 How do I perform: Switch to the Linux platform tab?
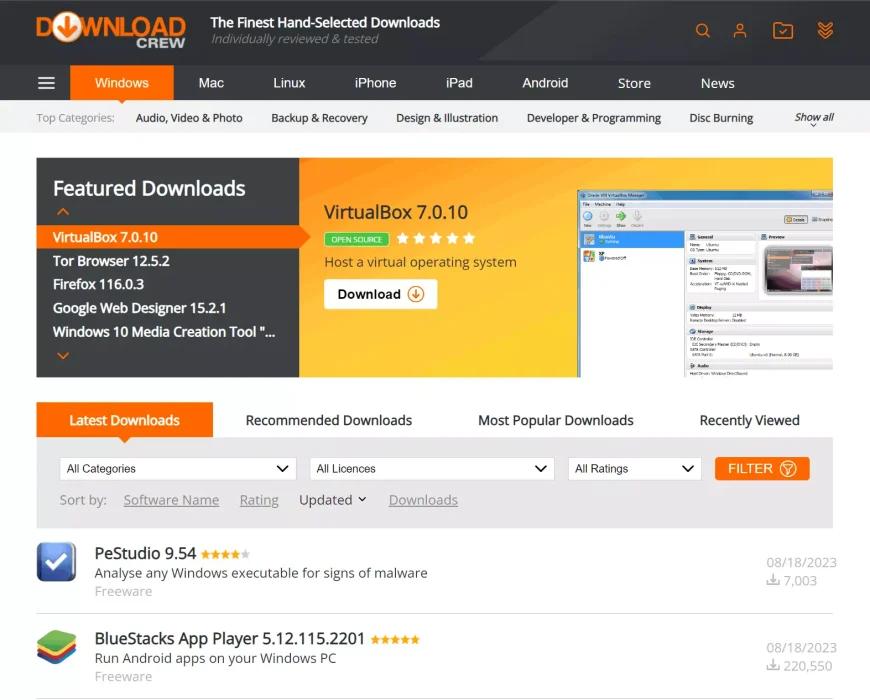tap(289, 83)
